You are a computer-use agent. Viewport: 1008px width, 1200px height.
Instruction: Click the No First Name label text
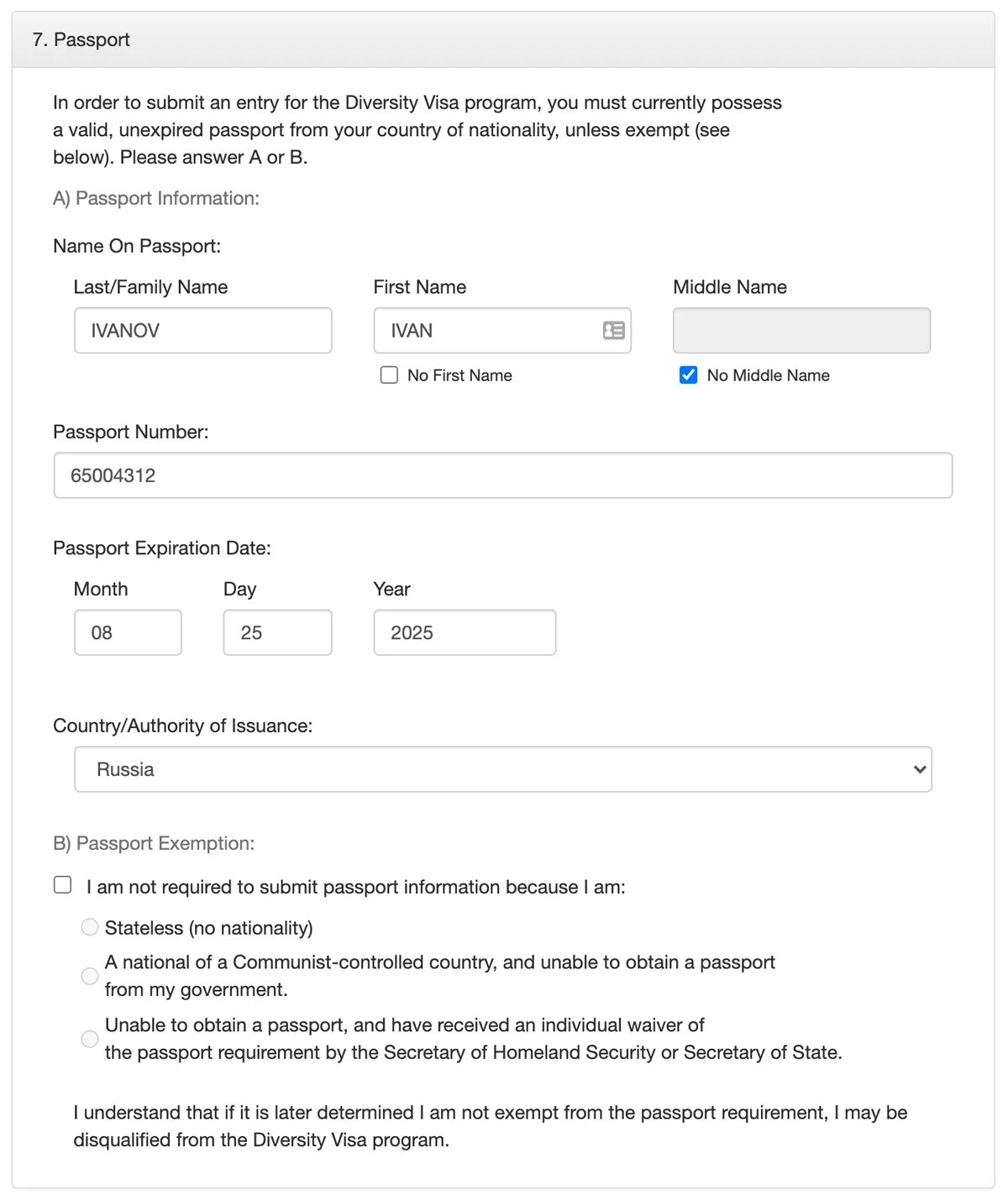(459, 375)
